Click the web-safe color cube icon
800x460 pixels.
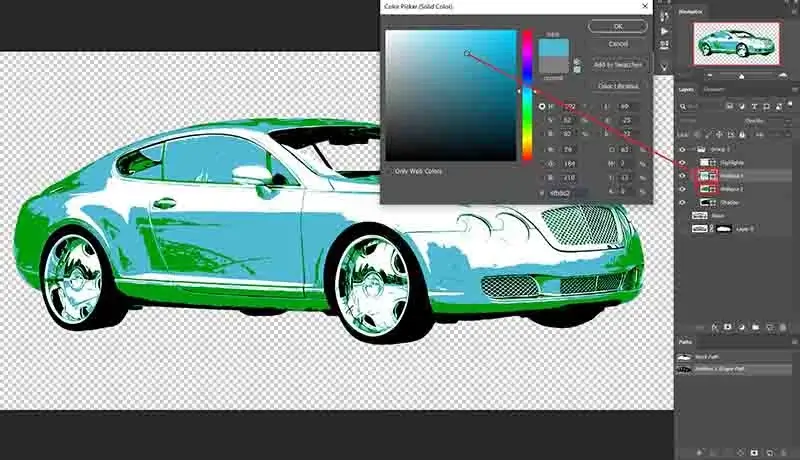point(577,70)
